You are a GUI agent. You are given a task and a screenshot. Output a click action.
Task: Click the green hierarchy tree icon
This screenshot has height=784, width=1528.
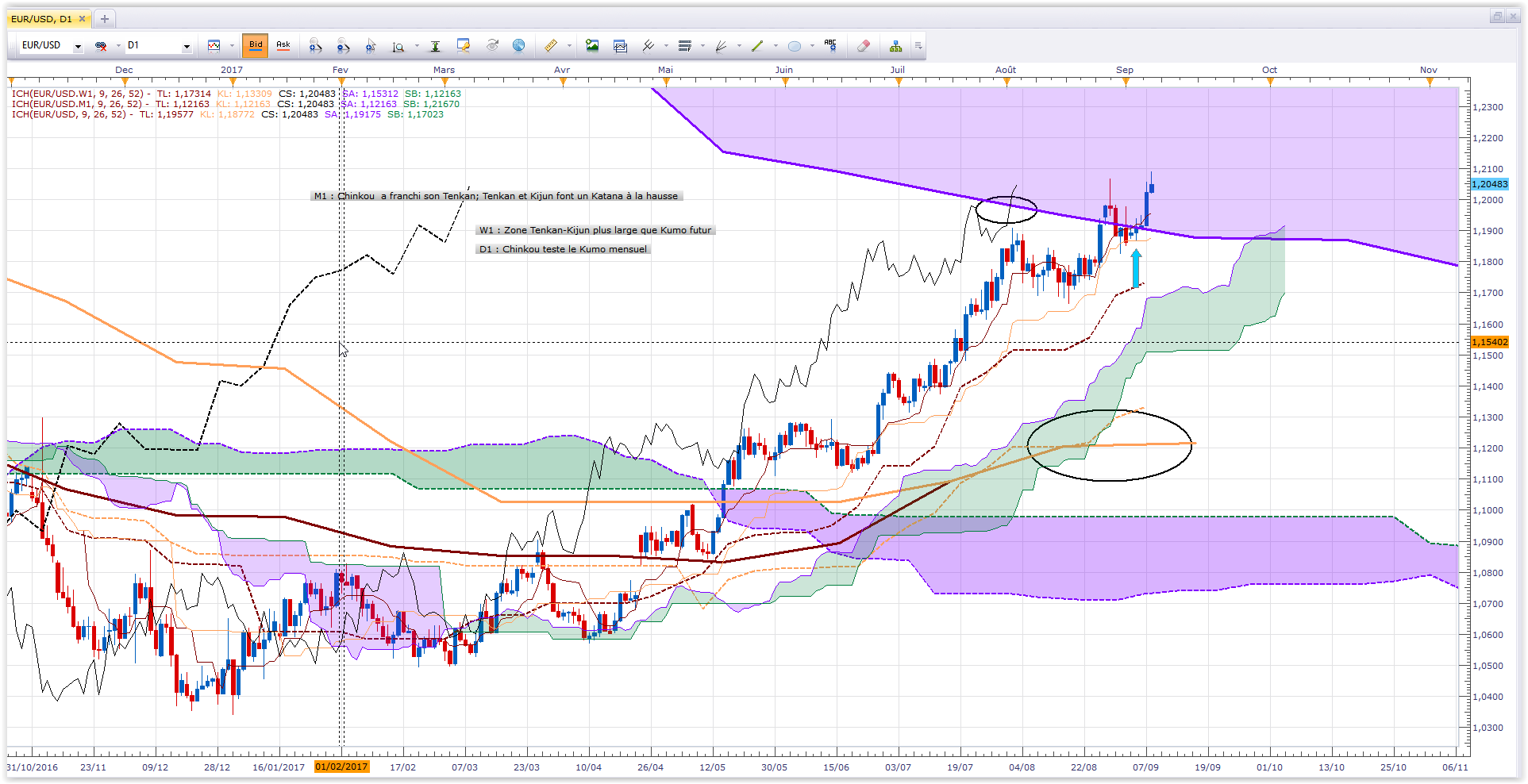[895, 46]
